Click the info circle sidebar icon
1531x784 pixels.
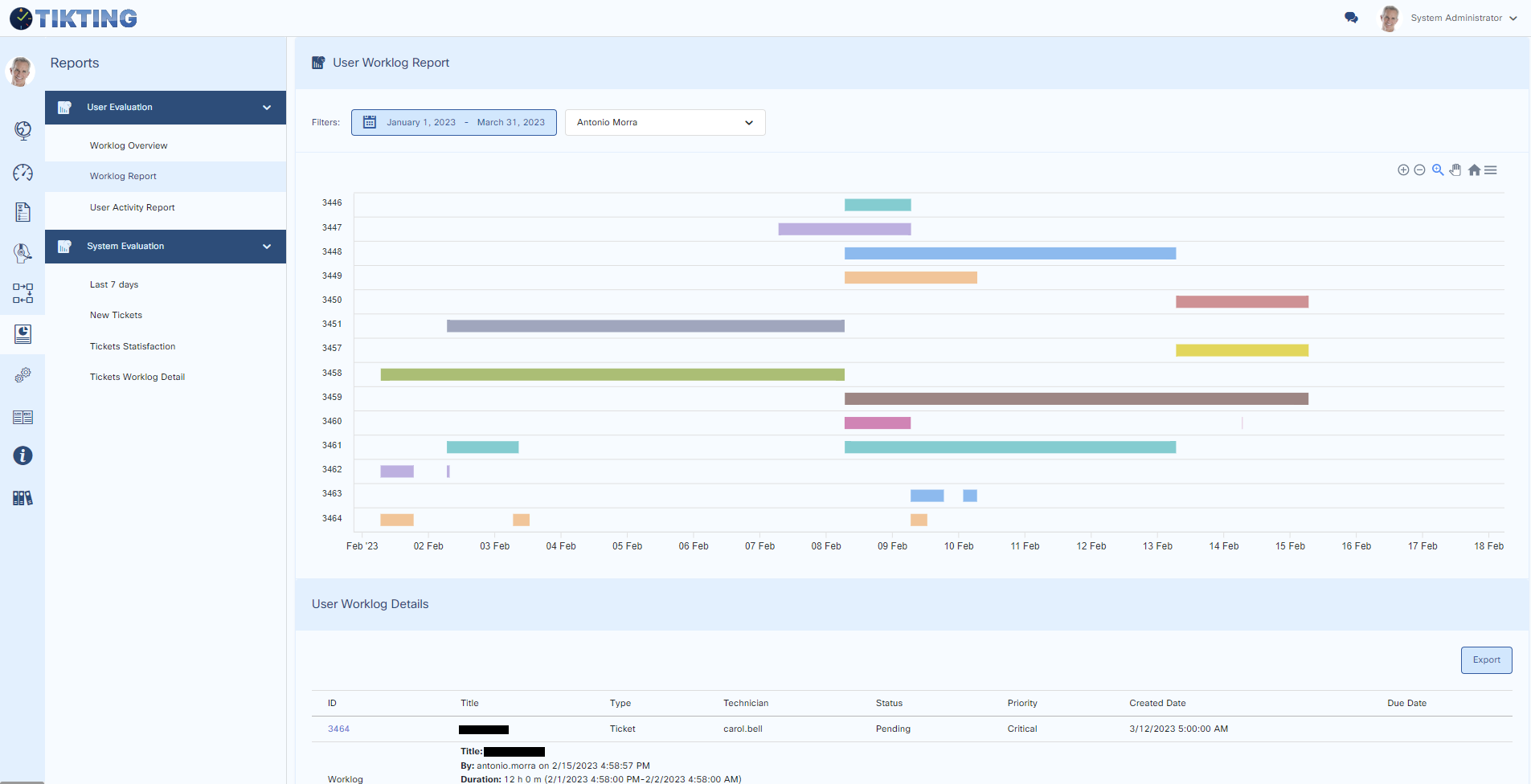(x=23, y=456)
